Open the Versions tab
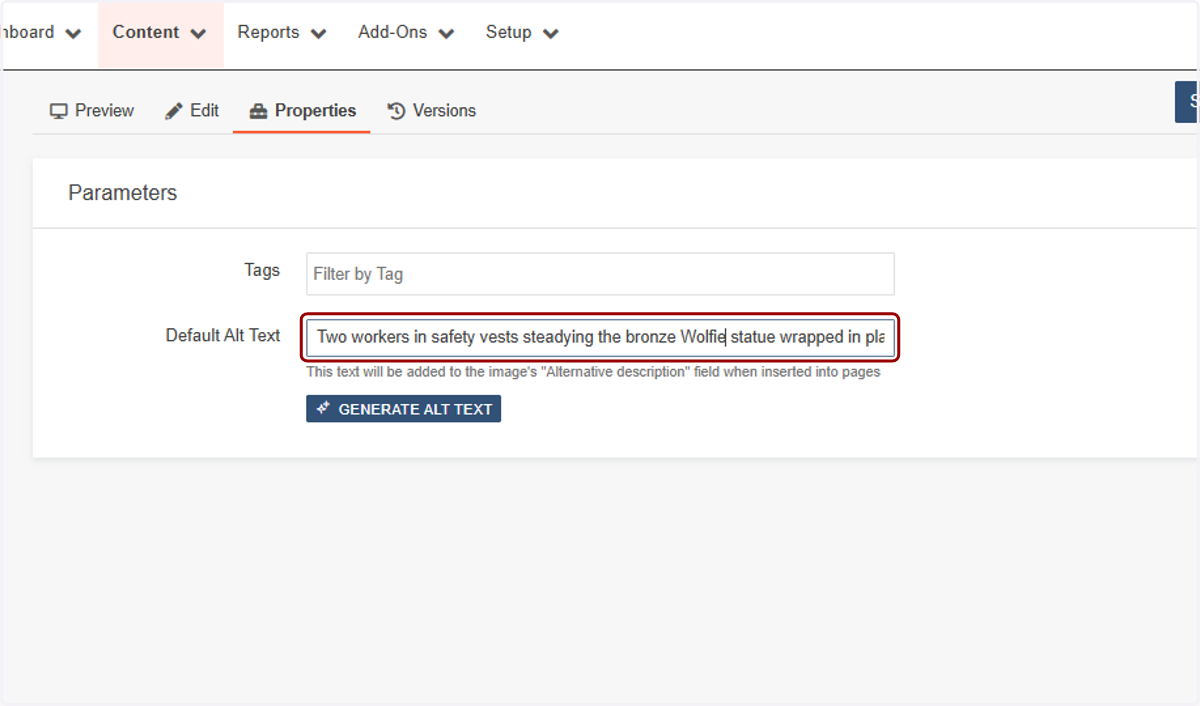 click(431, 111)
